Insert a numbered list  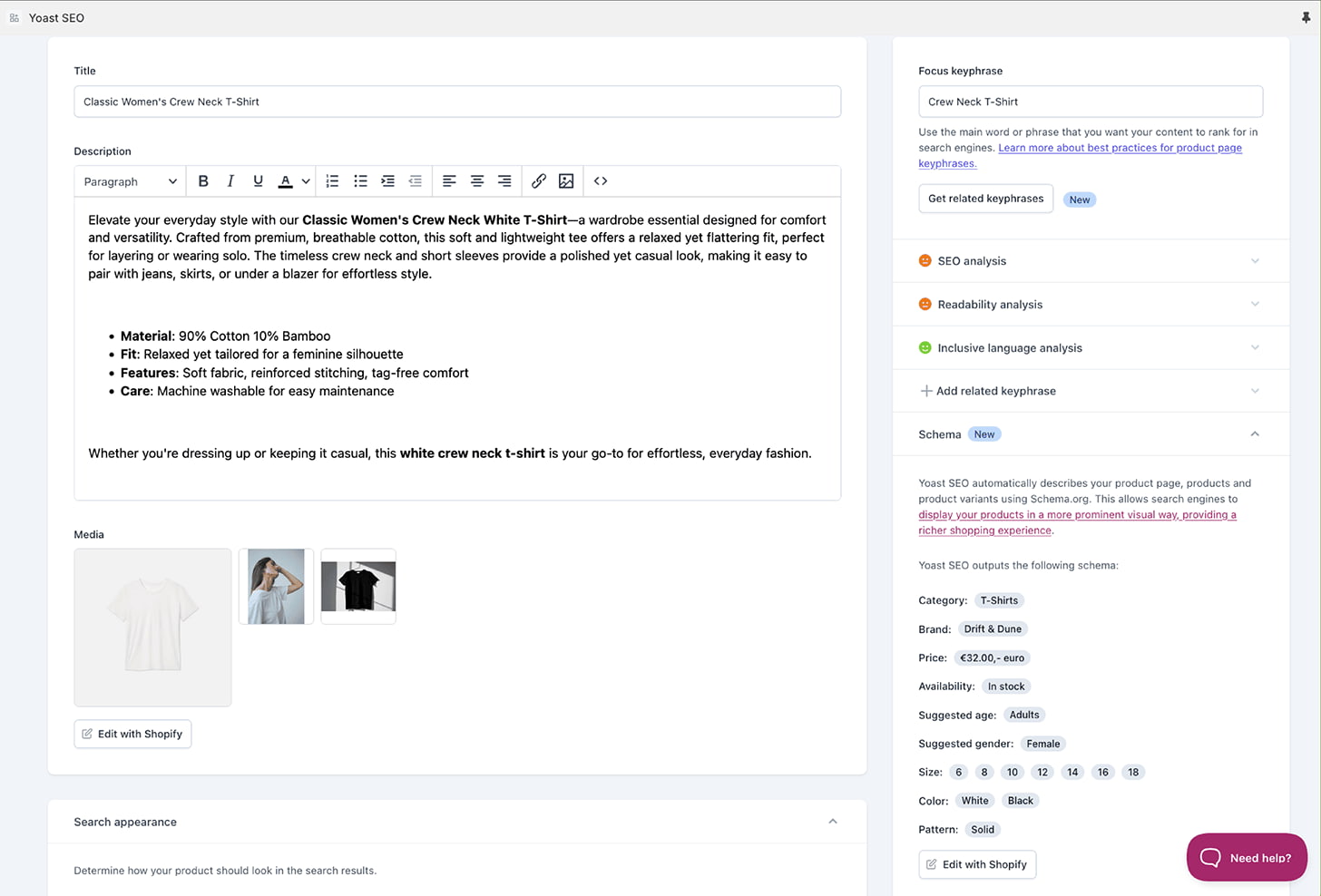point(332,181)
